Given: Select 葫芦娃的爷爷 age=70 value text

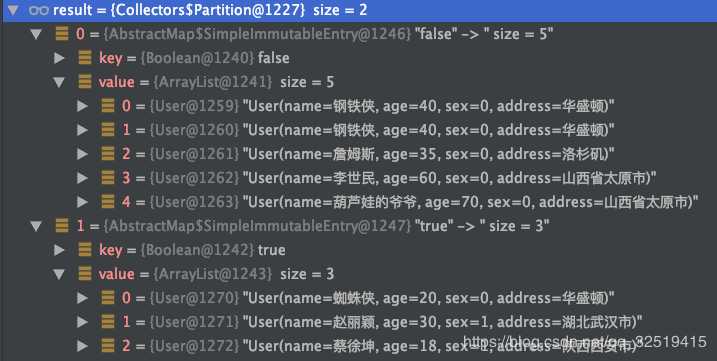Looking at the screenshot, I should 470,201.
